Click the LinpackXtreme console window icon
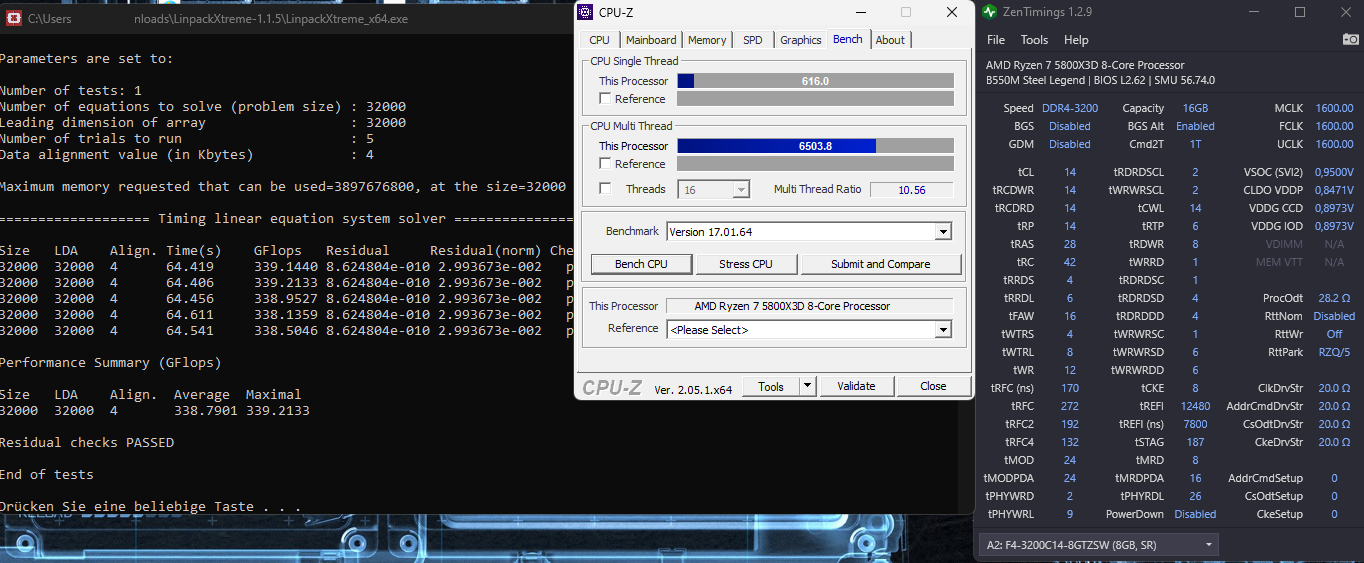The image size is (1364, 563). click(x=12, y=18)
